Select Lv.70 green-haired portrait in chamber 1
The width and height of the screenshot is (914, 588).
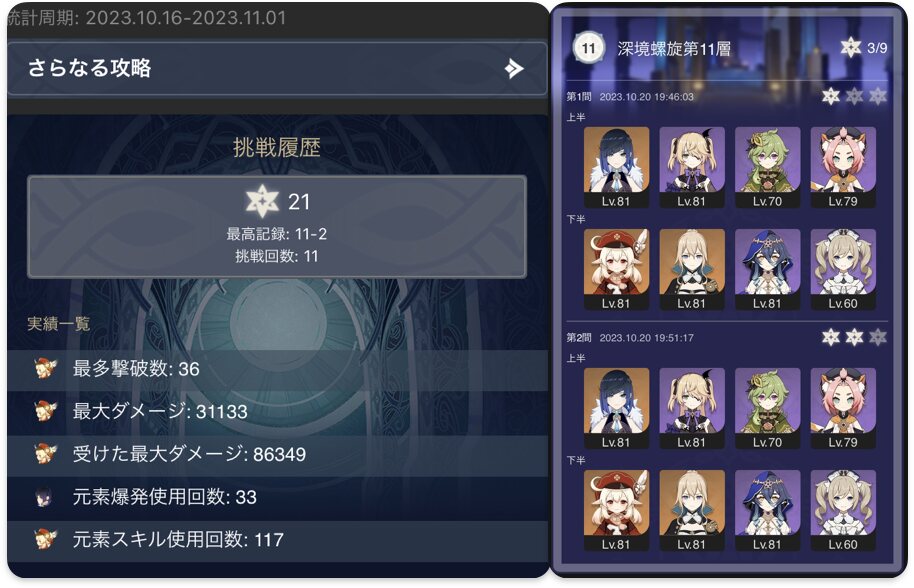767,167
